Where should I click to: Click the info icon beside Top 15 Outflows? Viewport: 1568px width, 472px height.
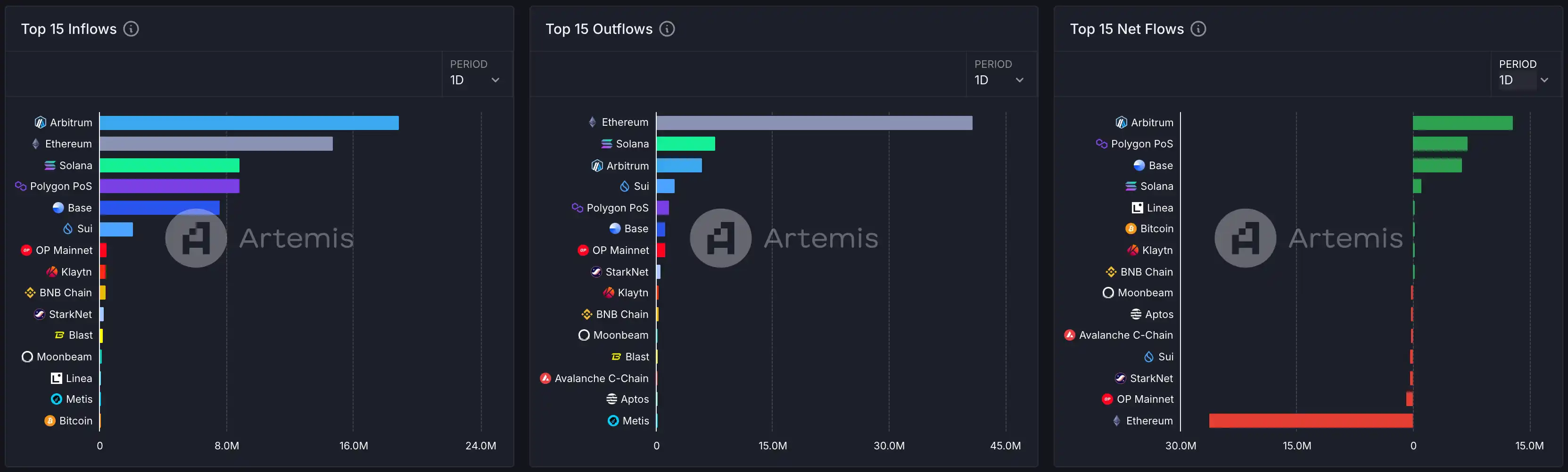667,29
